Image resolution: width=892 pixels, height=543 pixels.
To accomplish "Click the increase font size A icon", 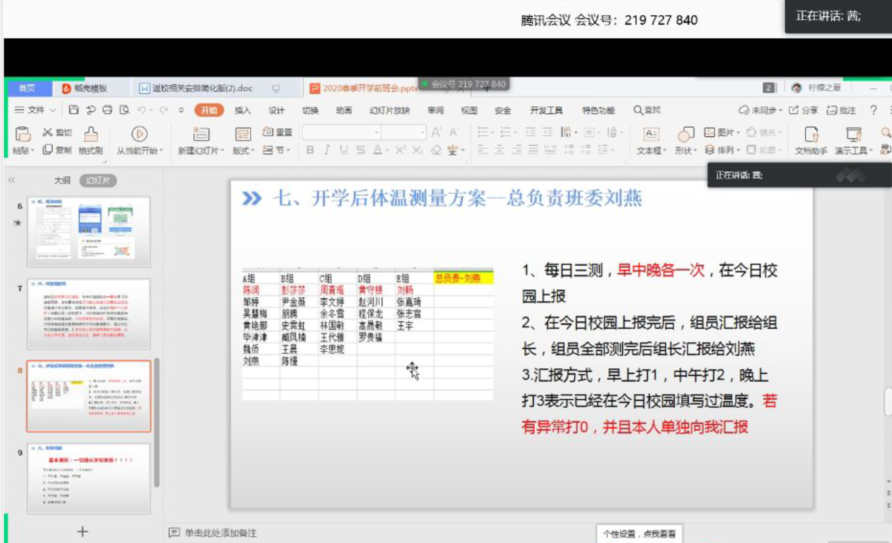I will pos(436,132).
